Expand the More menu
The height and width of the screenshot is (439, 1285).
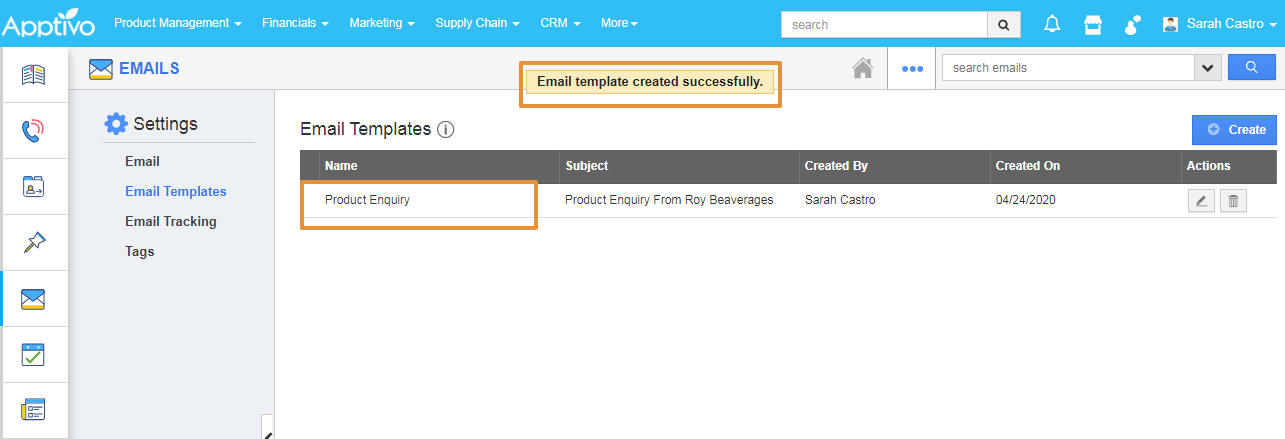[619, 23]
